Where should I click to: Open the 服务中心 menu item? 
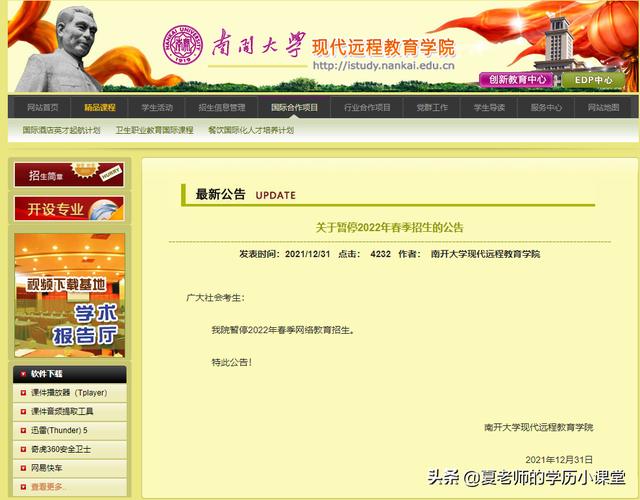tap(546, 107)
